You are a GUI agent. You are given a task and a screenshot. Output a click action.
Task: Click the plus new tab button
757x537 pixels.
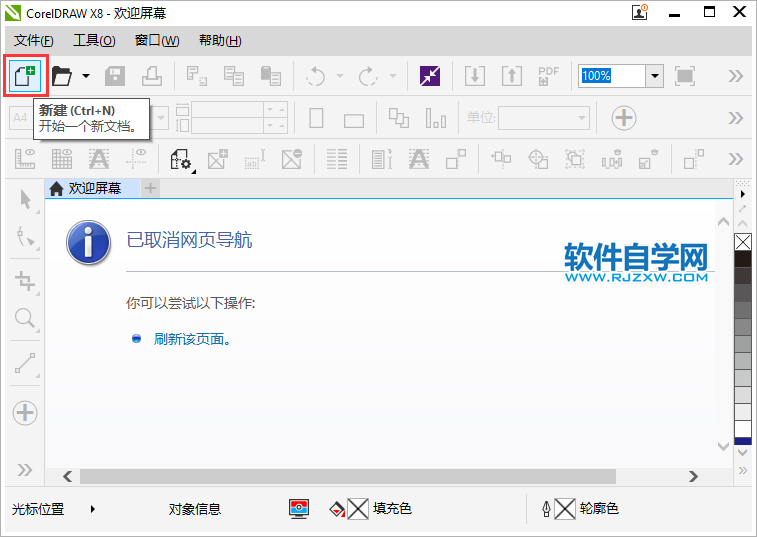click(151, 188)
